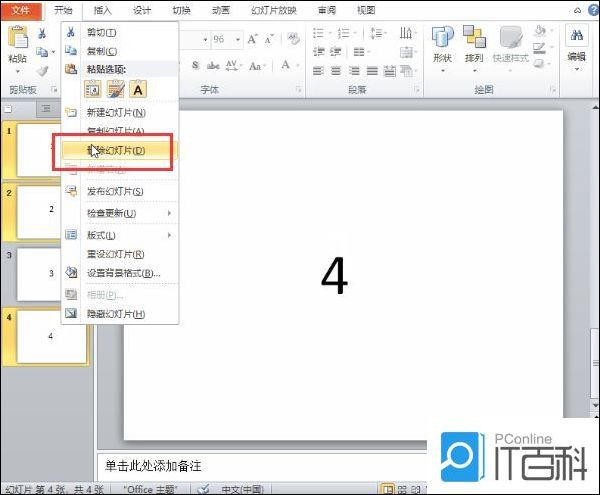Toggle strikethrough abc icon
This screenshot has height=495, width=600.
(213, 65)
